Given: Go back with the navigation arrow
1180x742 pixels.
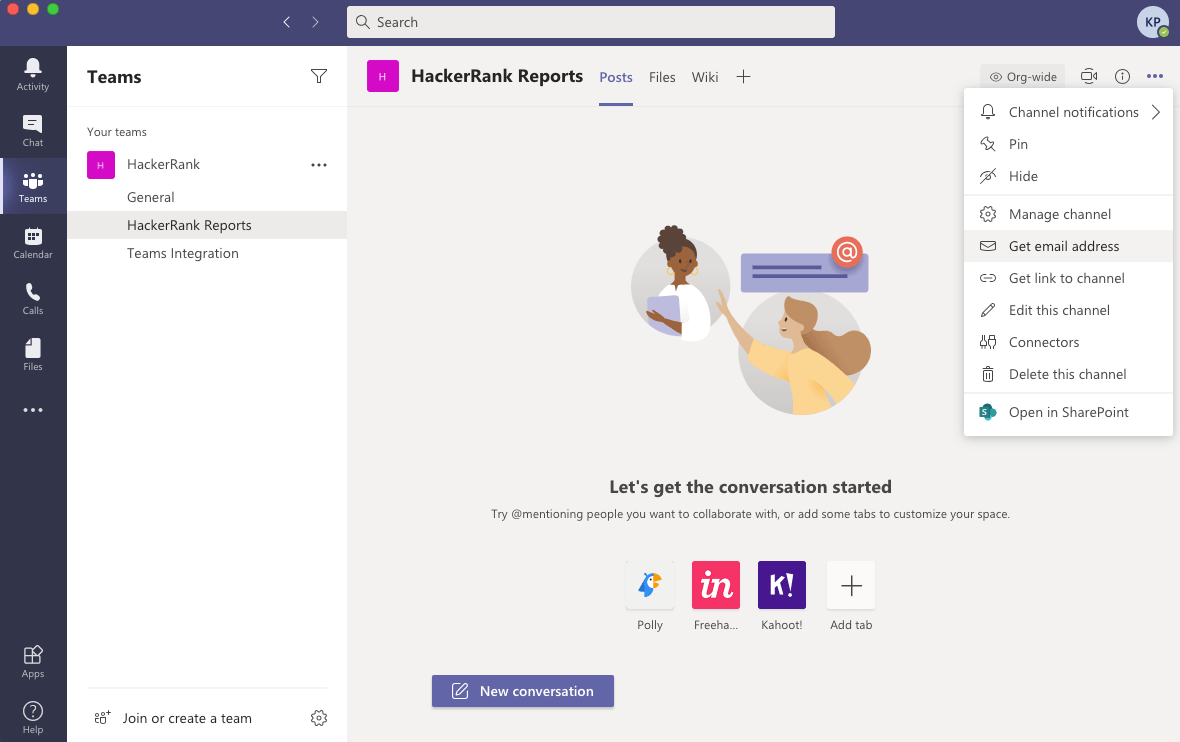Looking at the screenshot, I should click(287, 22).
